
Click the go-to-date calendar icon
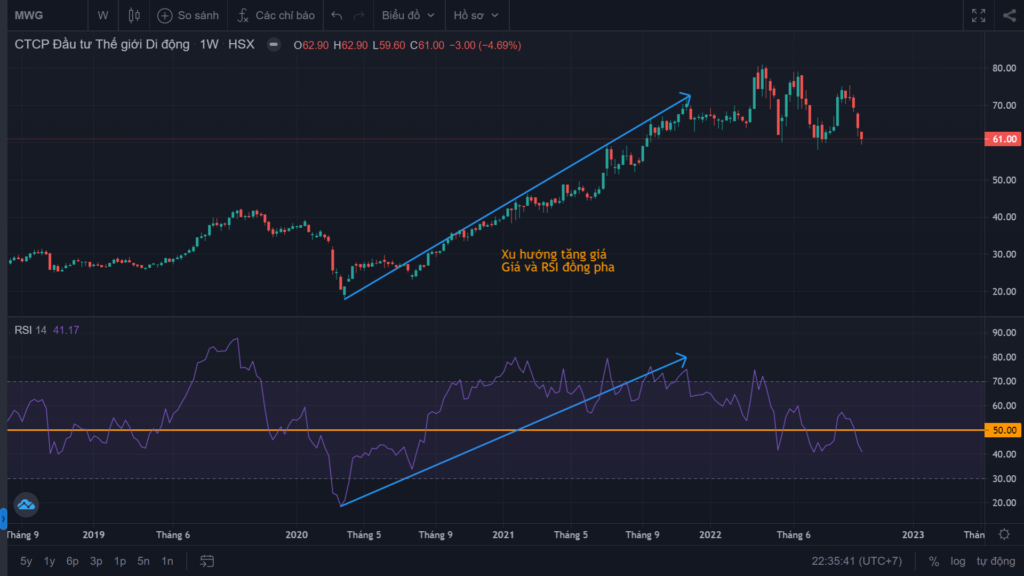tap(207, 561)
